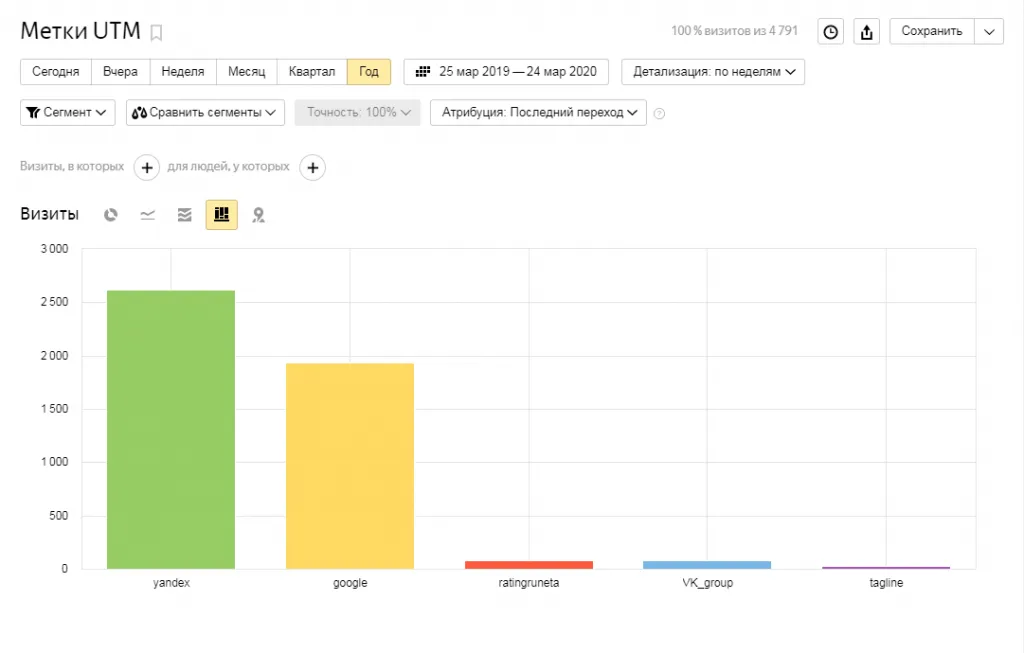This screenshot has height=653, width=1024.
Task: Open the map chart view
Action: coord(259,215)
